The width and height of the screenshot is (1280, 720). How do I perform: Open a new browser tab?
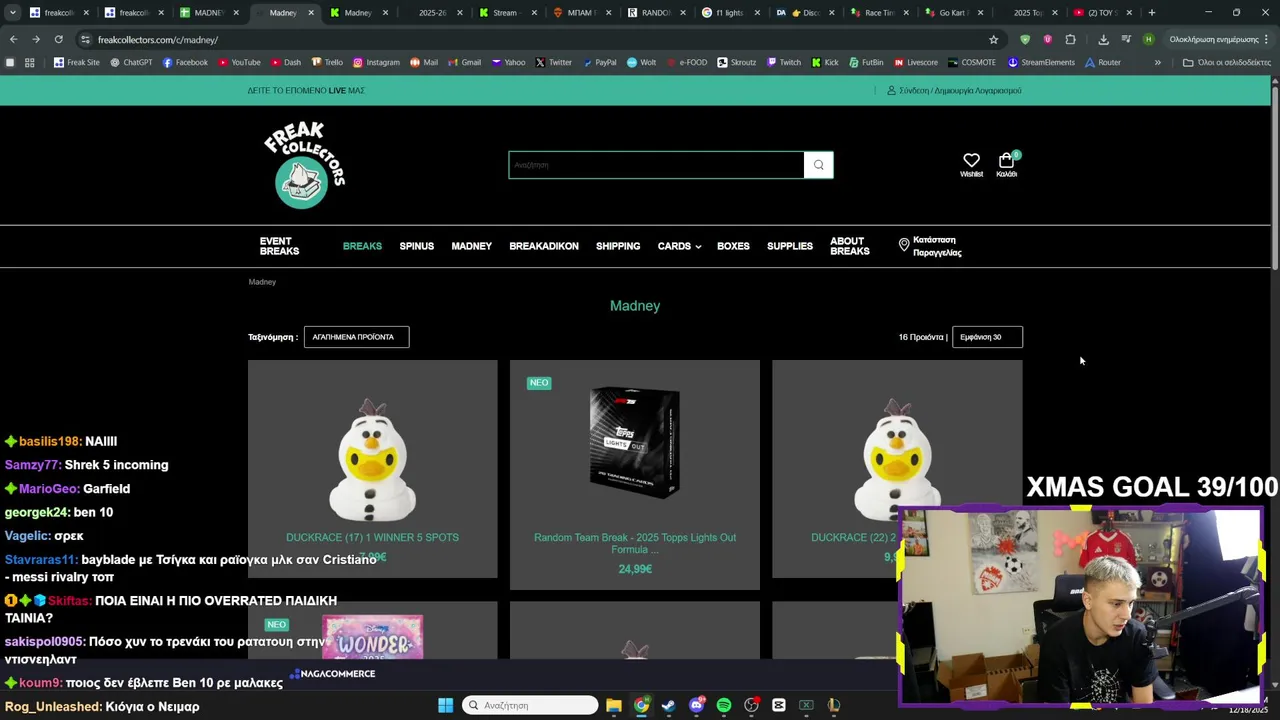(1152, 13)
